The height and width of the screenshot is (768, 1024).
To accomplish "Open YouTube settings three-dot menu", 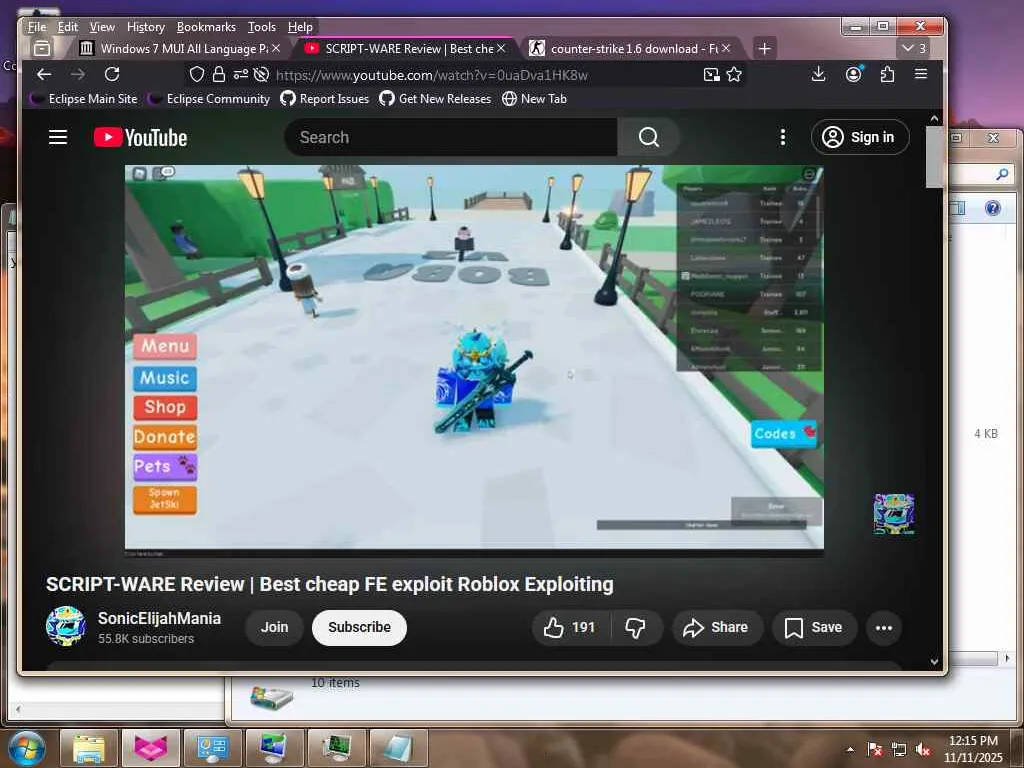I will 782,137.
